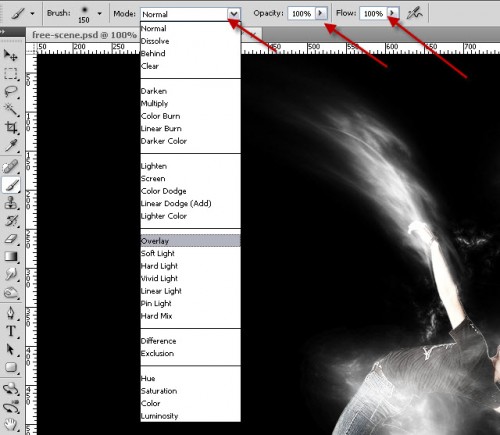Select the Lasso tool
This screenshot has height=435, width=500.
click(11, 91)
